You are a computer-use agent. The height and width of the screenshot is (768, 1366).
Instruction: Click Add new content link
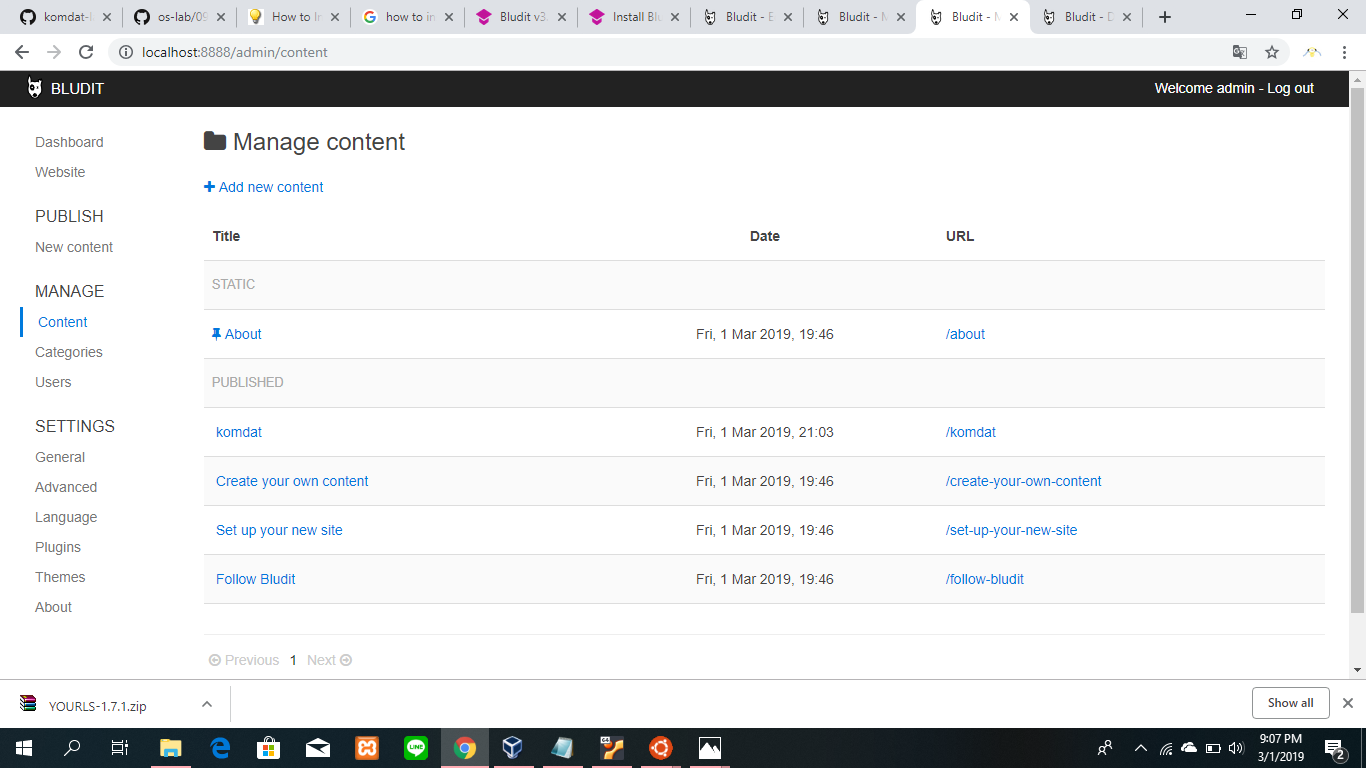point(264,187)
